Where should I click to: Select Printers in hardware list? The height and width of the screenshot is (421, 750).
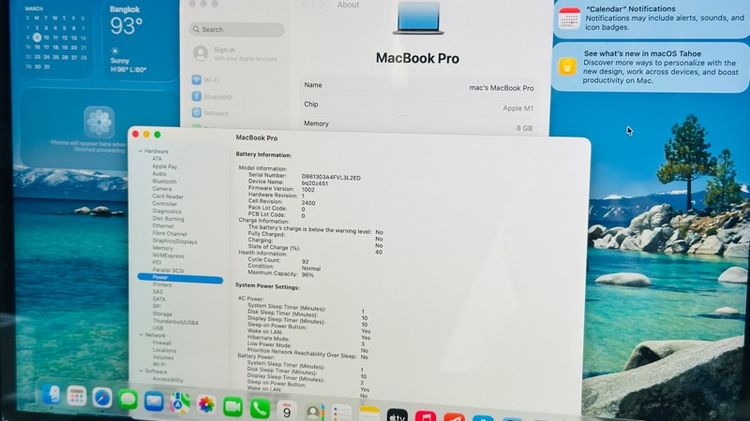click(162, 284)
